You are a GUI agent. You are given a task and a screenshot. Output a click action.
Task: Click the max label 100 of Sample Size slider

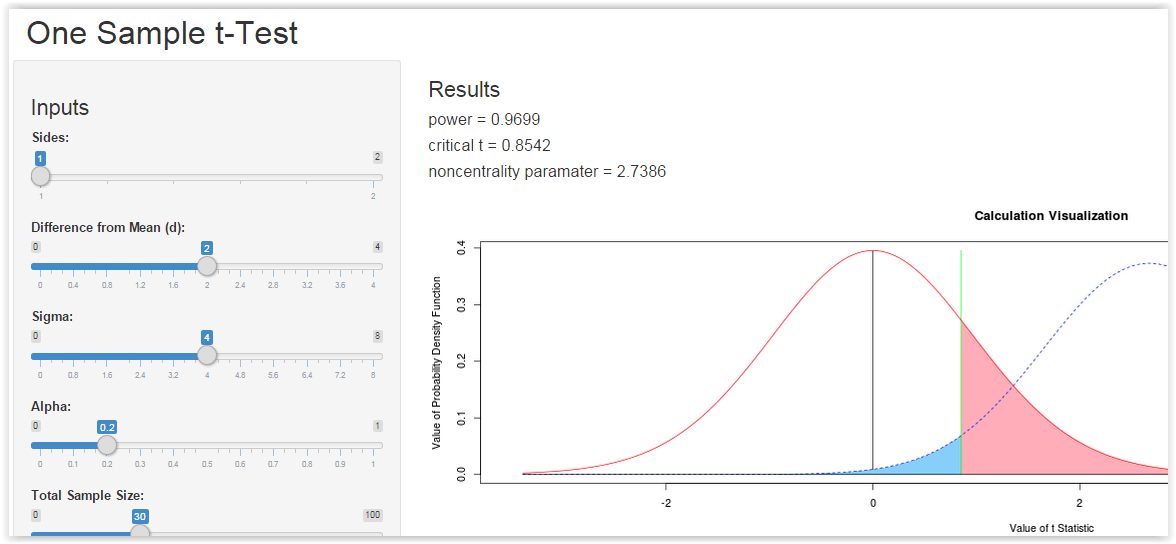point(373,514)
